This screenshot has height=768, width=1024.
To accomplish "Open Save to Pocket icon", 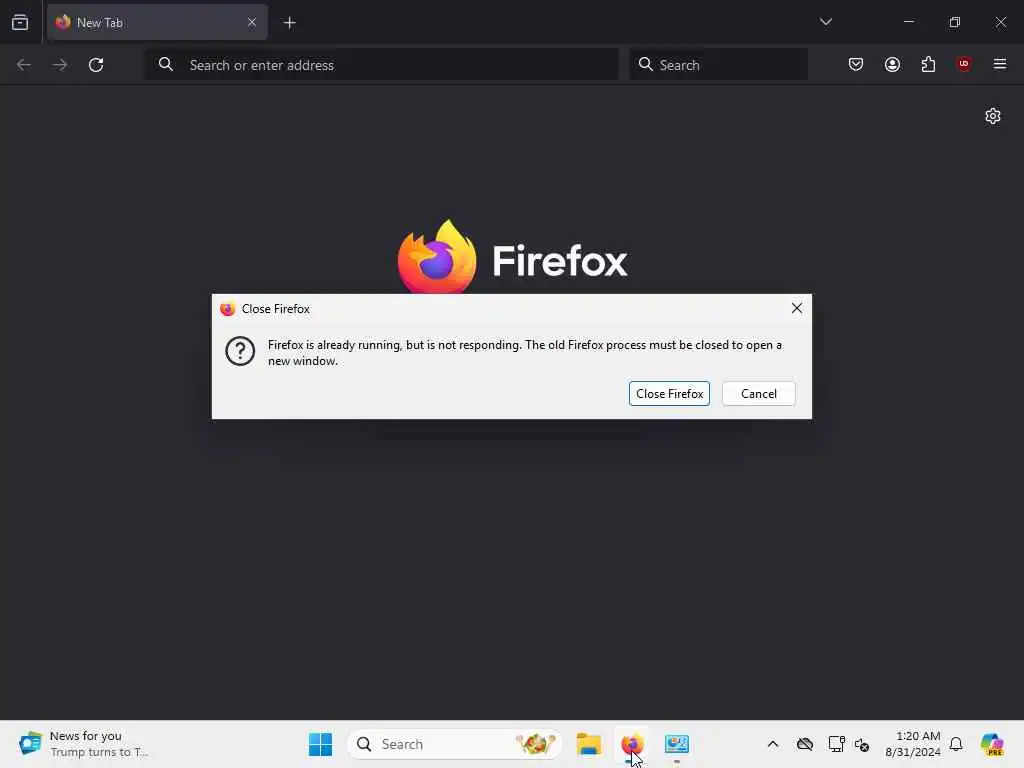I will pyautogui.click(x=856, y=64).
